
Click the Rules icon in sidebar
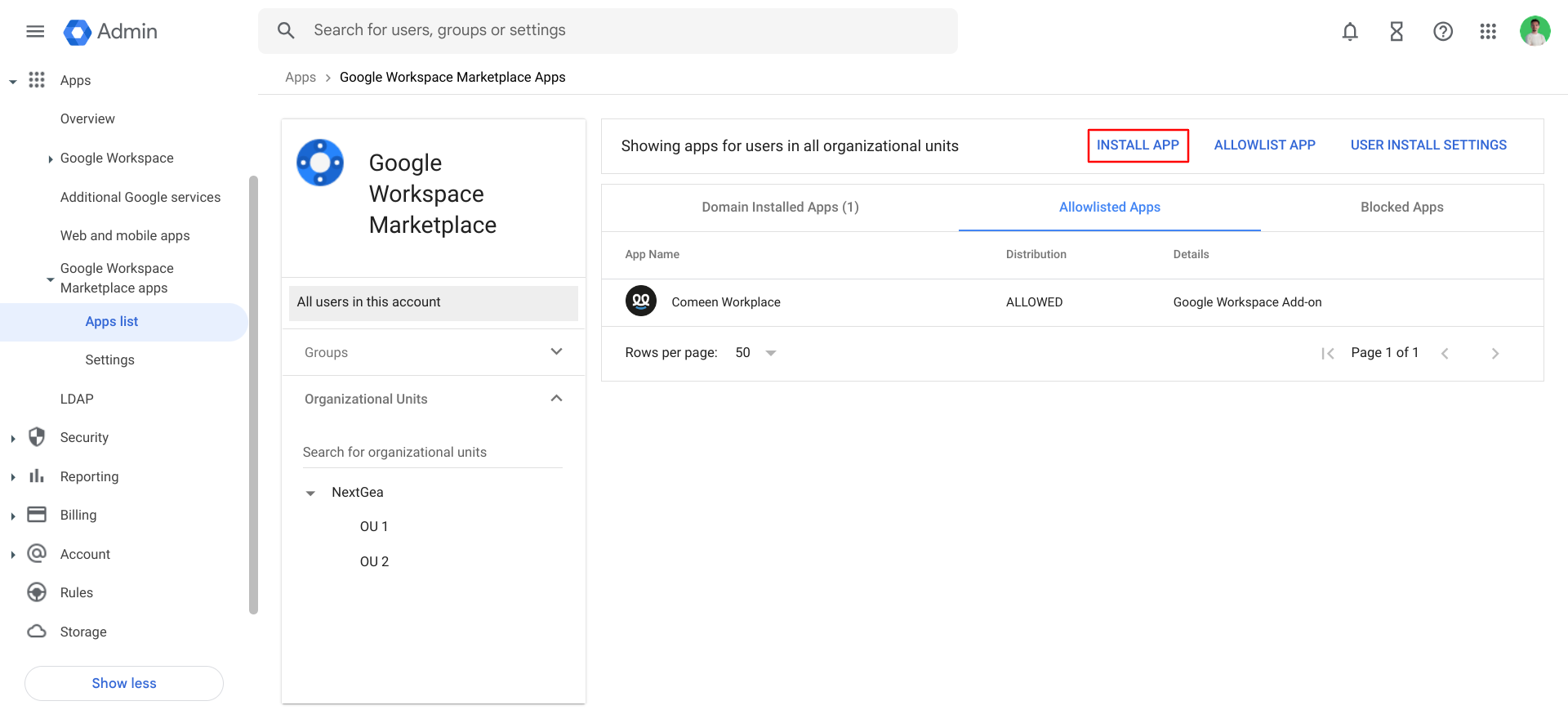pos(37,592)
